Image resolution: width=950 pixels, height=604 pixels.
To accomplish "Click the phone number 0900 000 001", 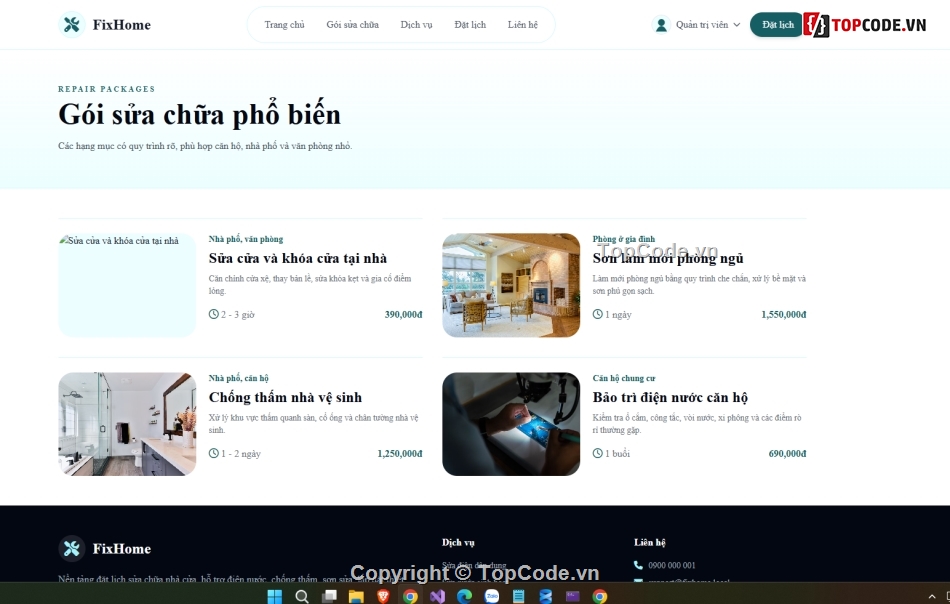I will pos(671,565).
